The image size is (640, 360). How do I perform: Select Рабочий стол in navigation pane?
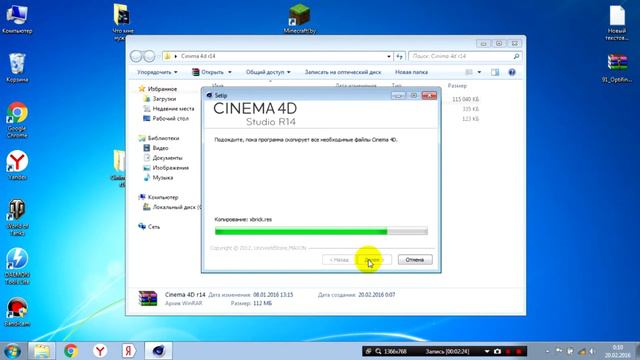[170, 118]
